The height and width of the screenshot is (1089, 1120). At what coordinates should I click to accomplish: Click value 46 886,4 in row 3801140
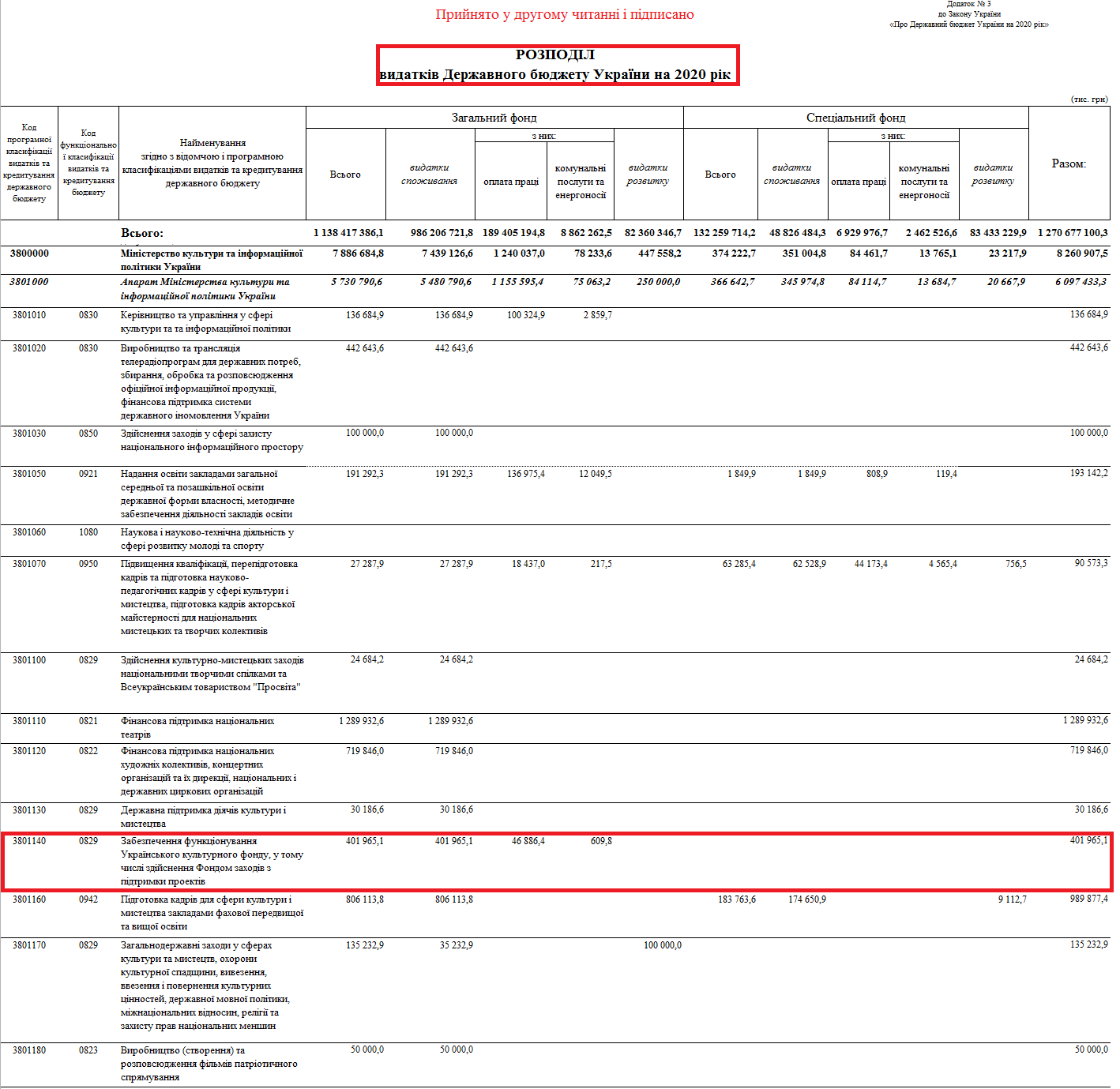click(x=528, y=841)
